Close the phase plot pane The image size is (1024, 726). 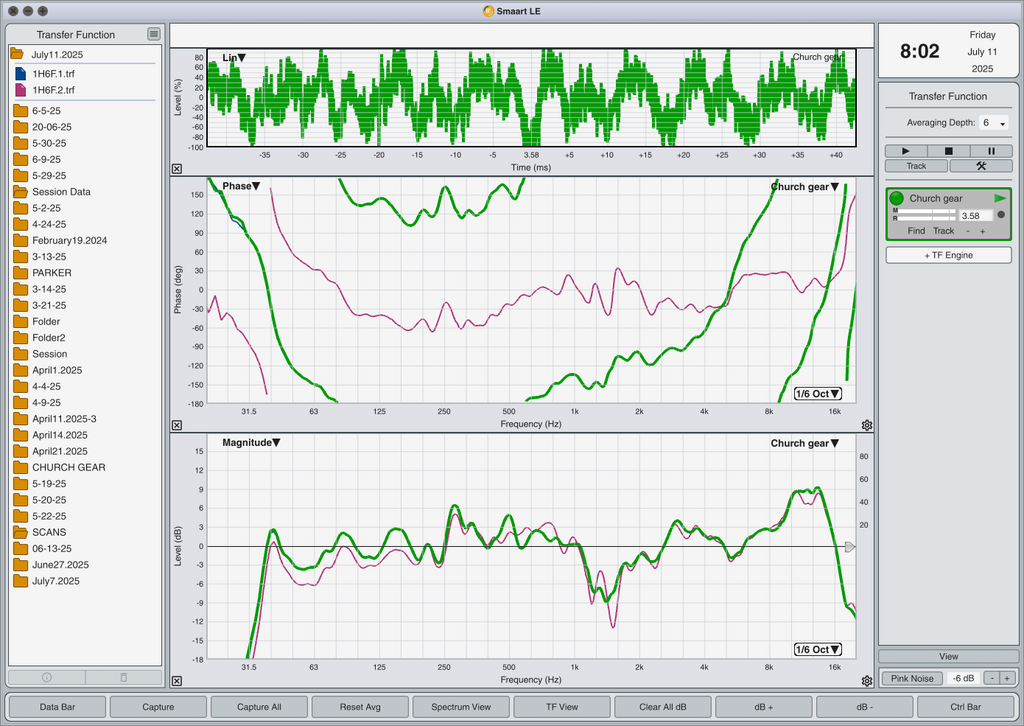(x=177, y=425)
